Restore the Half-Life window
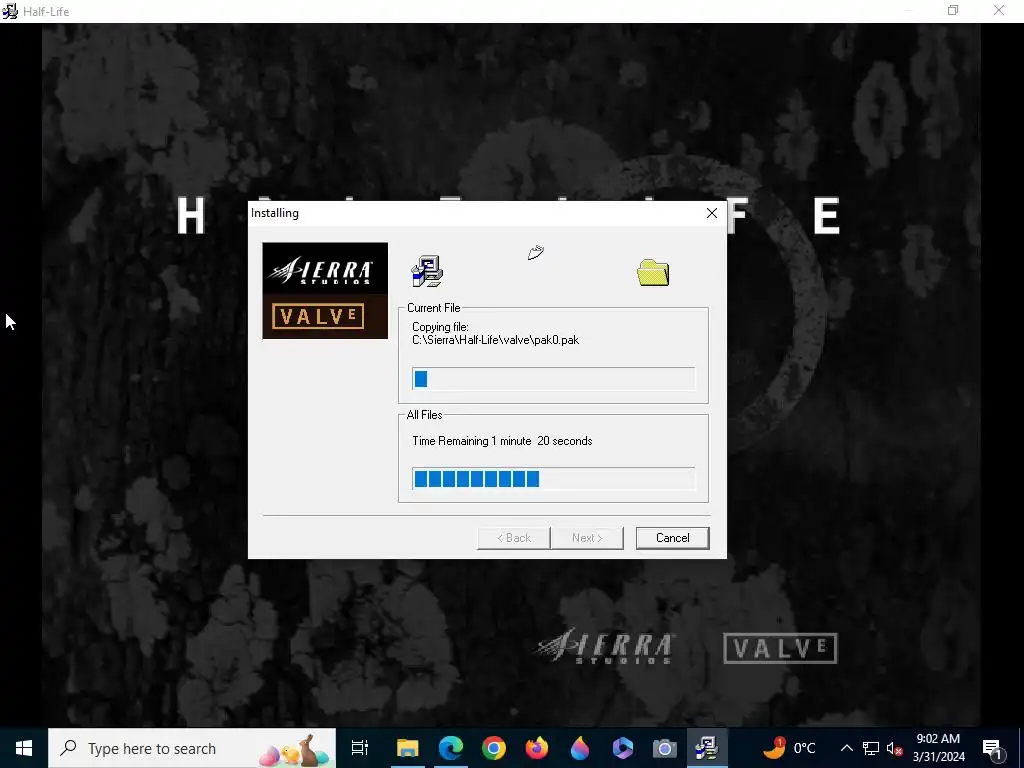The width and height of the screenshot is (1024, 768). click(x=953, y=10)
